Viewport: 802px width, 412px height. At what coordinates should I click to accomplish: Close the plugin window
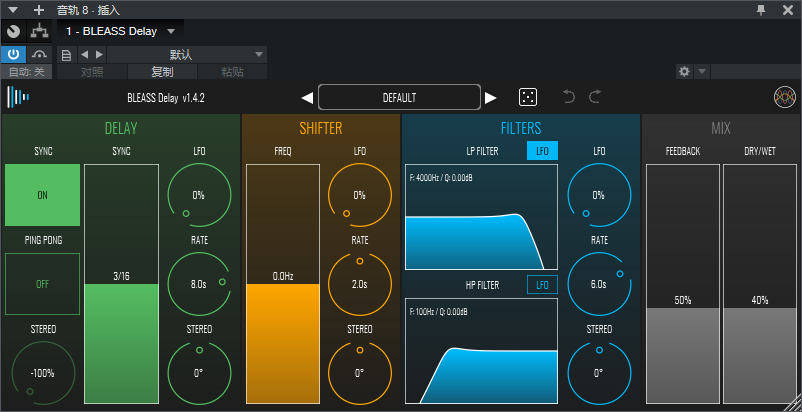click(x=788, y=10)
